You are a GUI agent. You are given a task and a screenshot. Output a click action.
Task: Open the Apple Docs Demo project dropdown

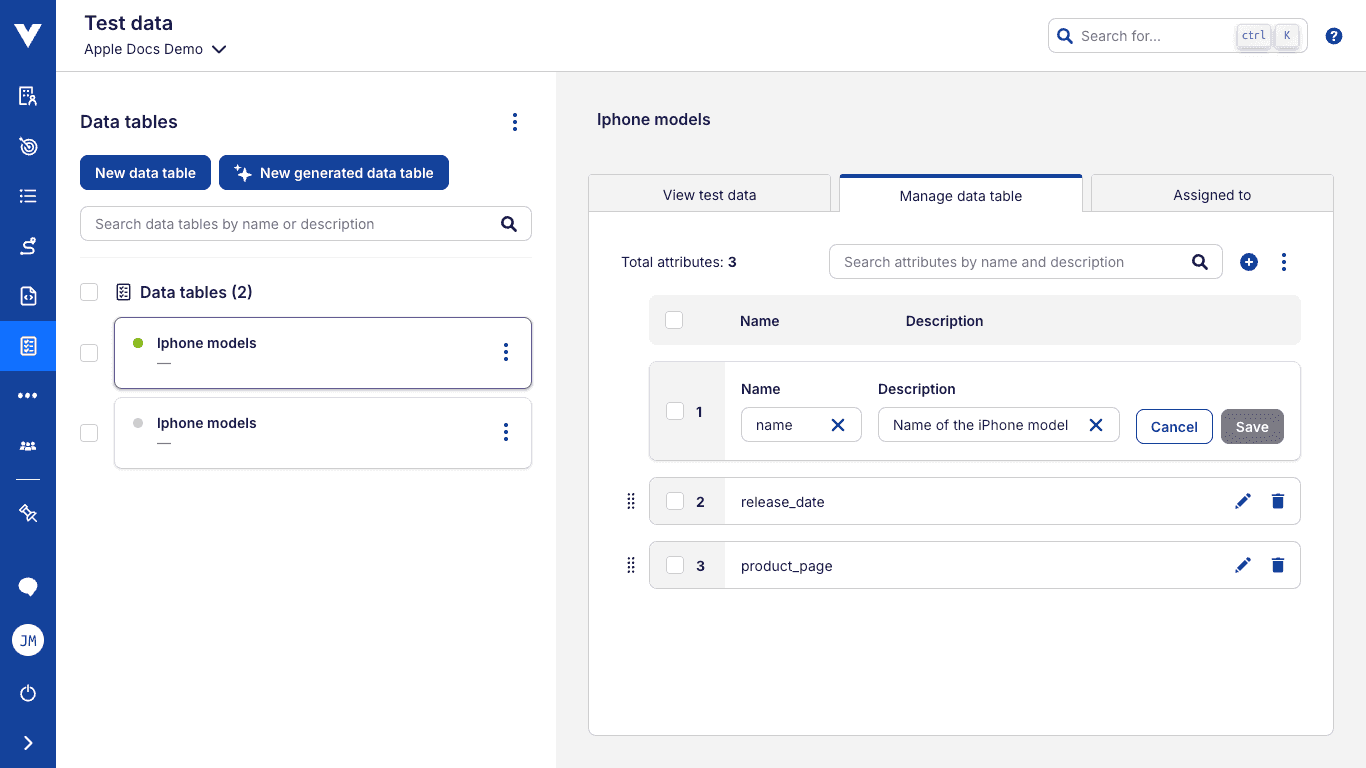click(155, 48)
